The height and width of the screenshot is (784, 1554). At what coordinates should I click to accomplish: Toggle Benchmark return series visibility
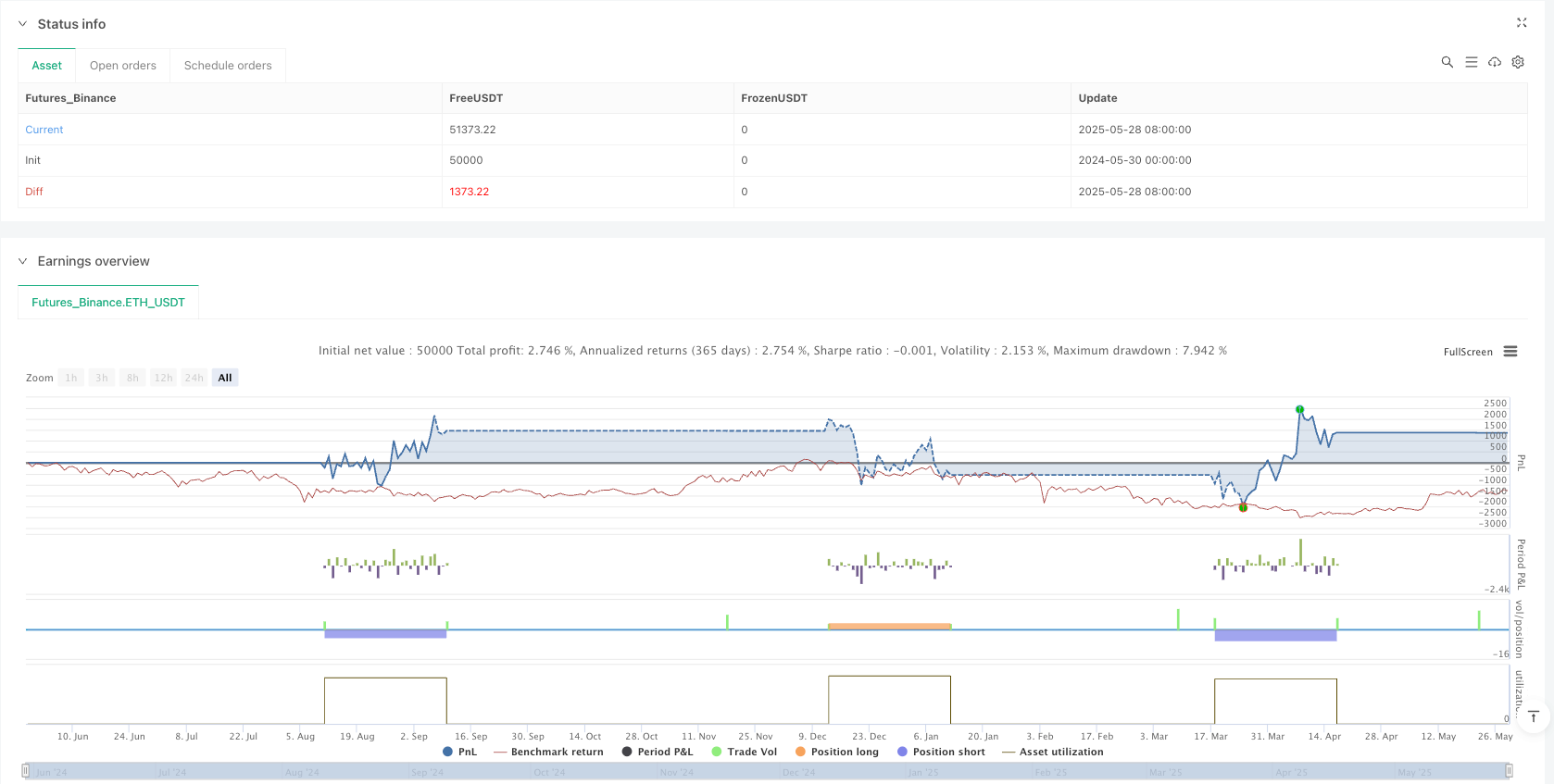coord(548,752)
